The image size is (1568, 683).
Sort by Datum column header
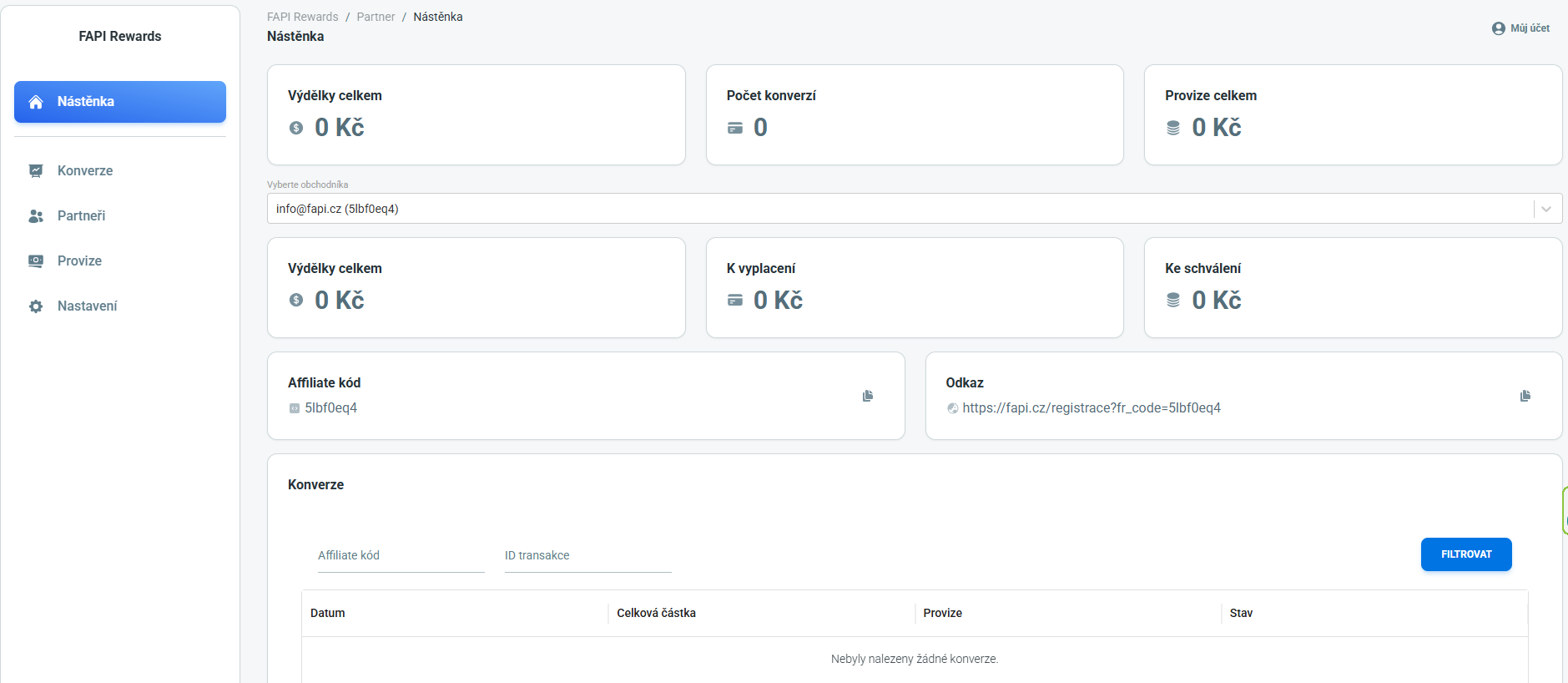point(328,613)
